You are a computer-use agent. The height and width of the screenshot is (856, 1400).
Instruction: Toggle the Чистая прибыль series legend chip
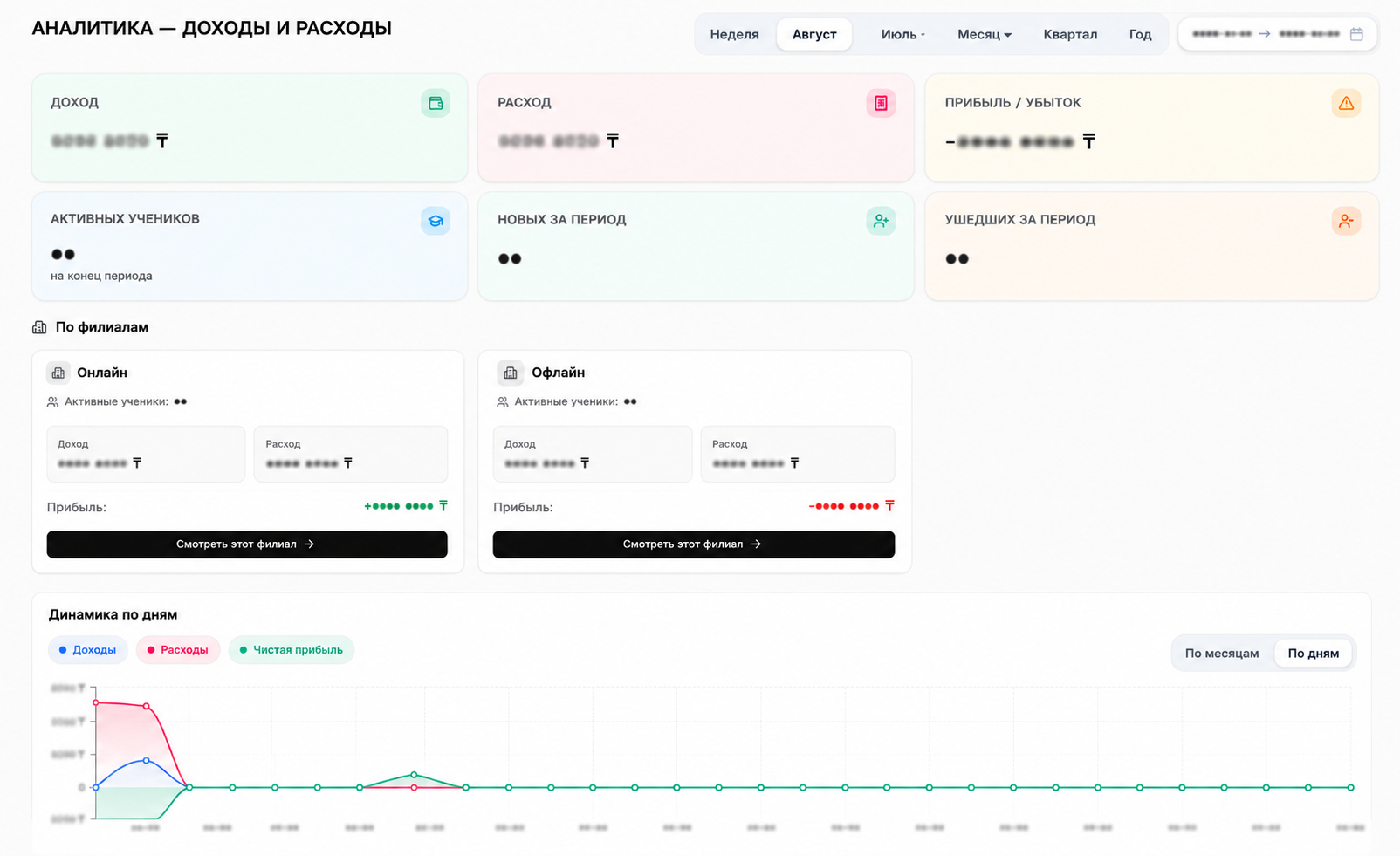click(x=292, y=650)
